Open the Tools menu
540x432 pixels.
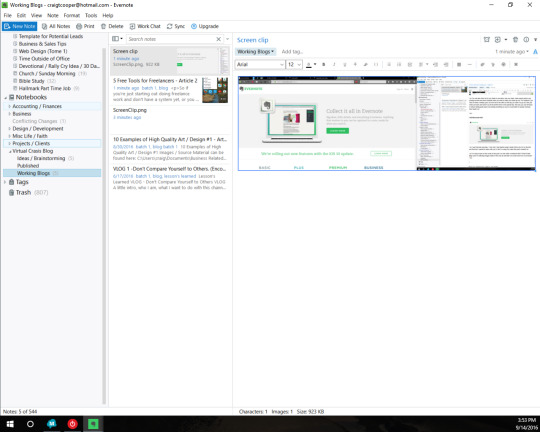pyautogui.click(x=91, y=16)
